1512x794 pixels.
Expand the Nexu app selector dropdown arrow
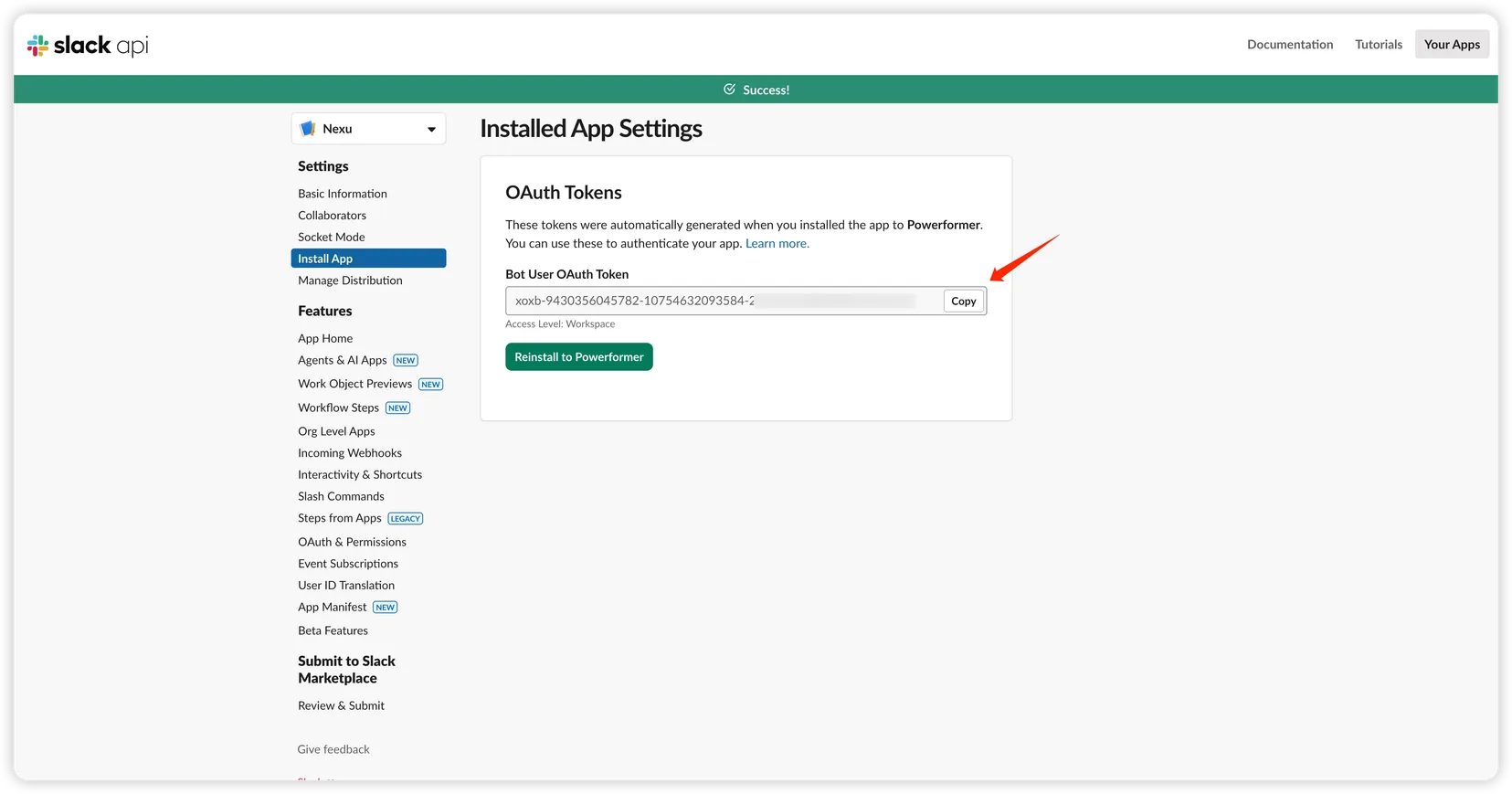pyautogui.click(x=431, y=130)
